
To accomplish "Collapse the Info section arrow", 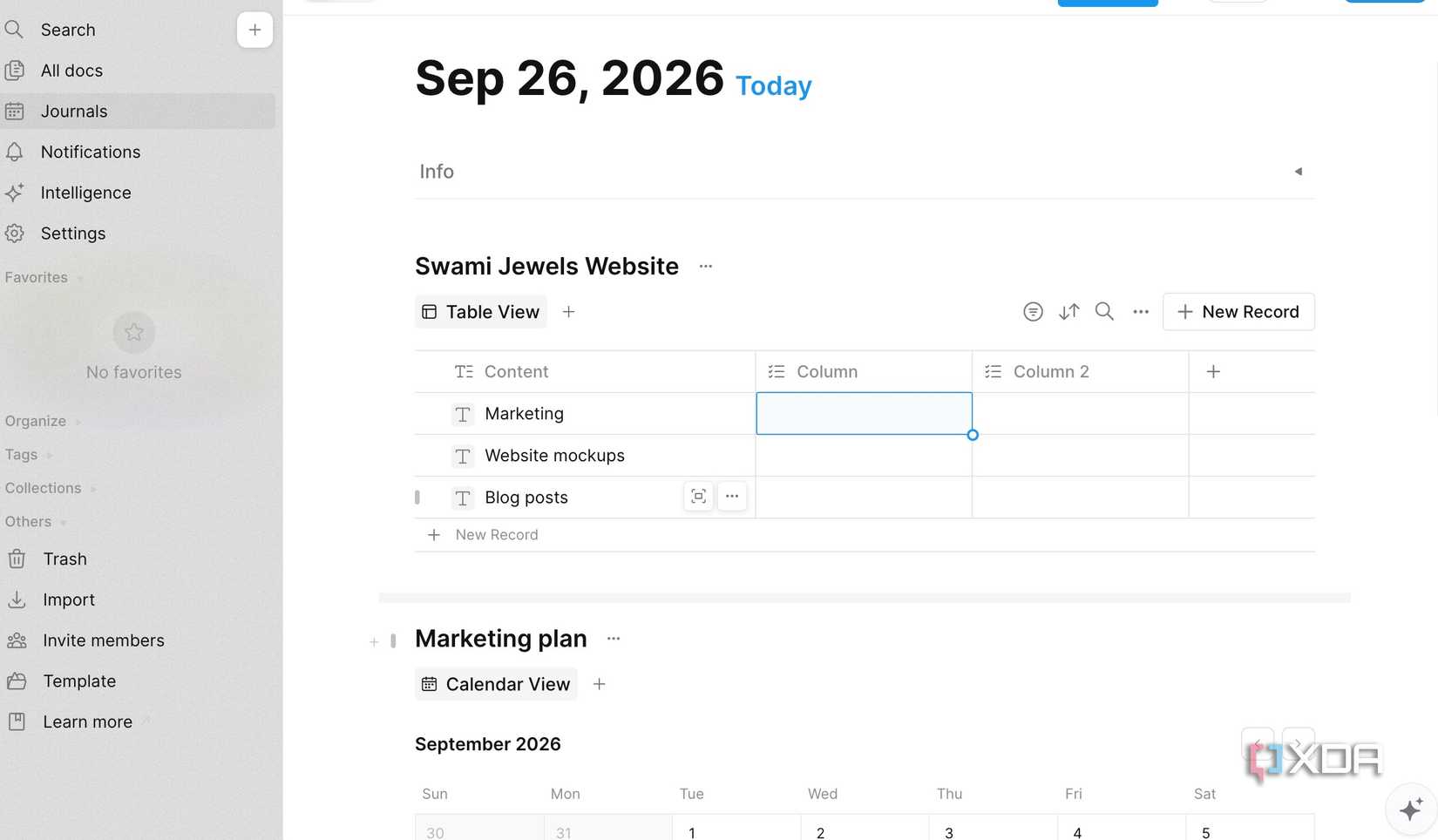I will click(1298, 172).
